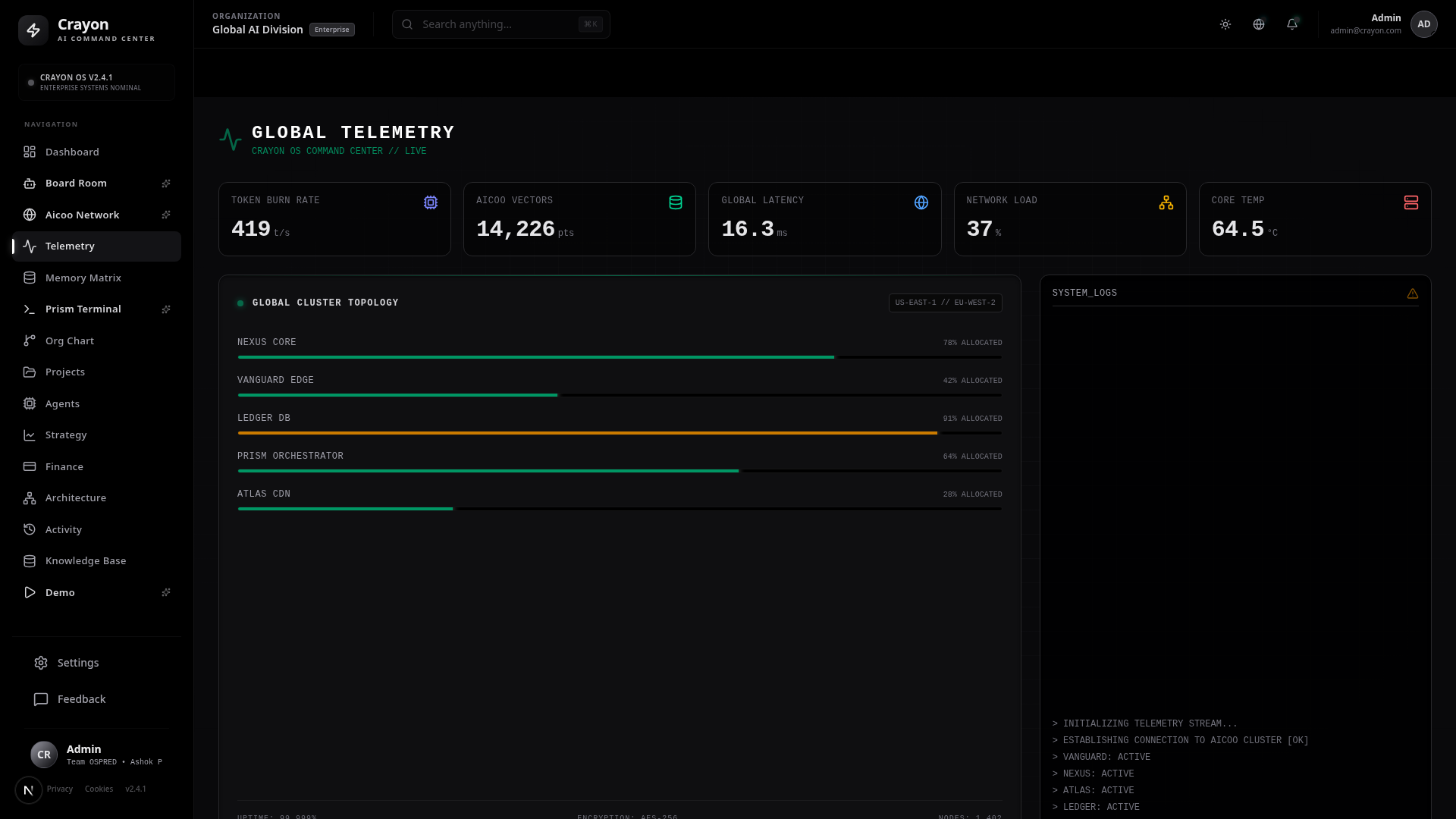Toggle light/dark theme sun icon
This screenshot has height=819, width=1456.
pos(1225,24)
